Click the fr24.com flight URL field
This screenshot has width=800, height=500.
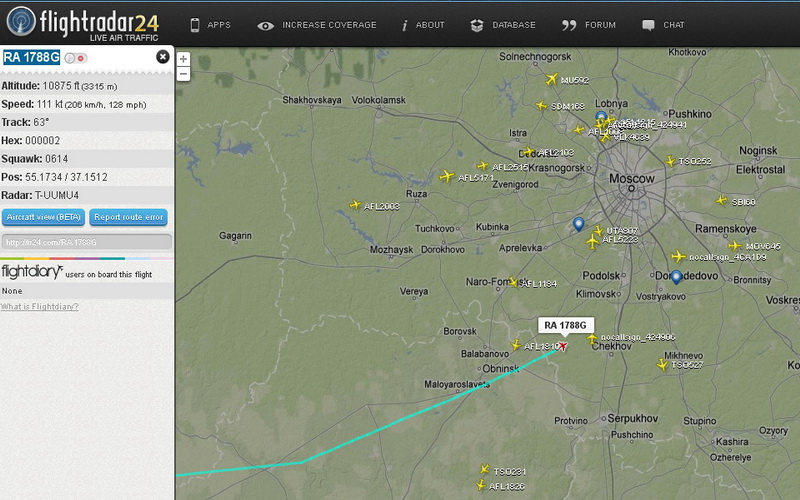[x=87, y=242]
